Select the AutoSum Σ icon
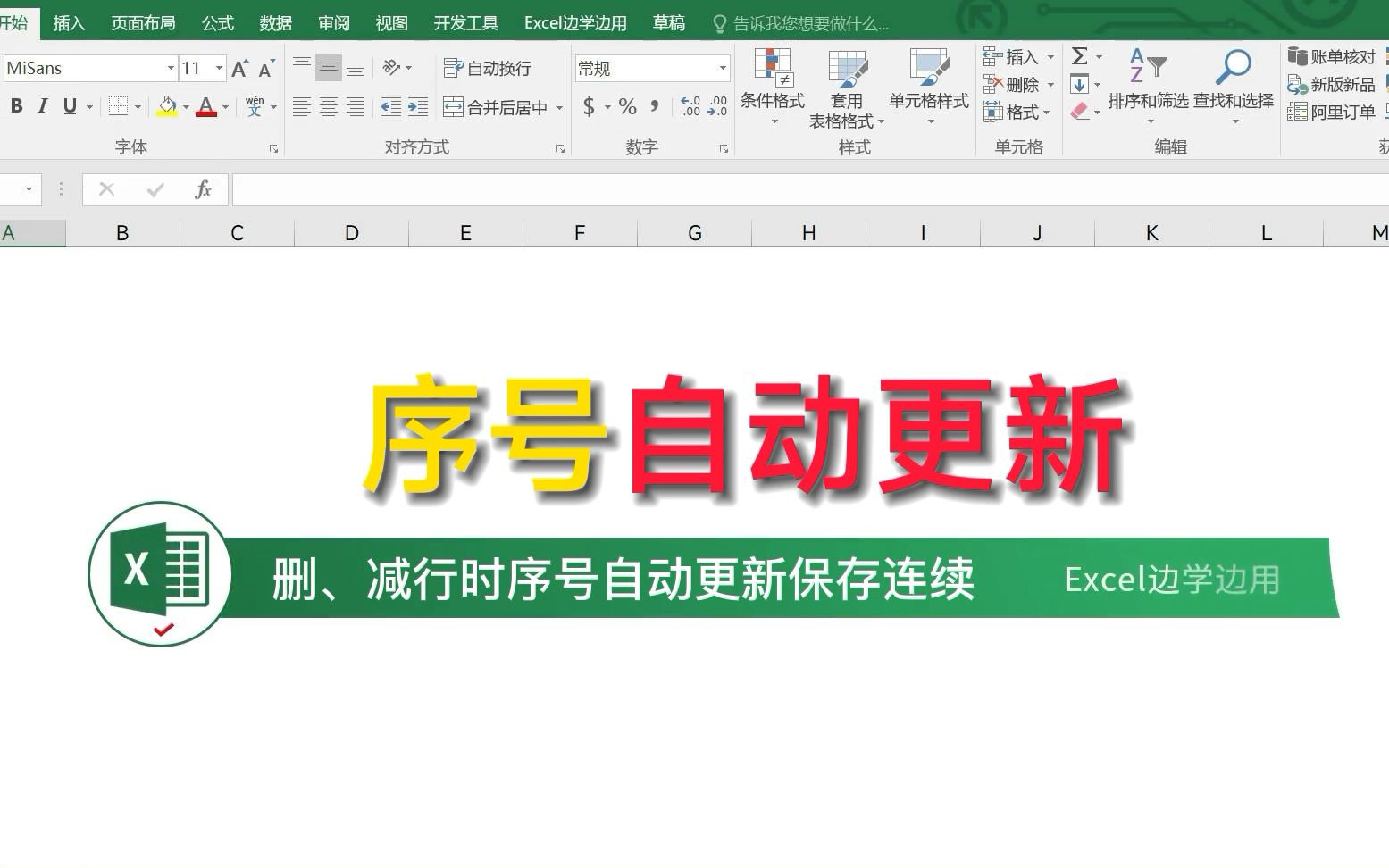The width and height of the screenshot is (1389, 868). click(x=1078, y=56)
